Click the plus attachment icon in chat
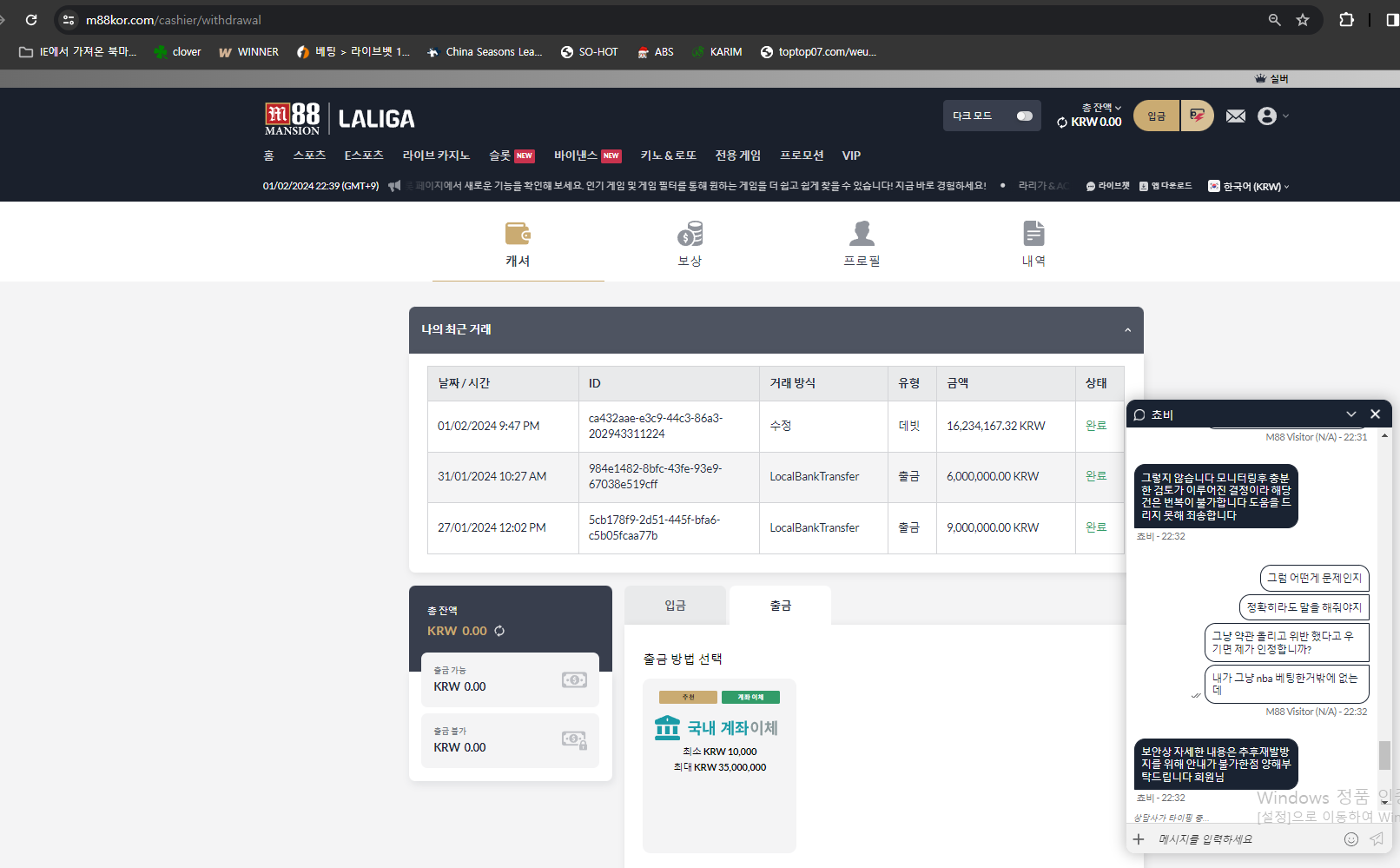1400x868 pixels. 1139,839
